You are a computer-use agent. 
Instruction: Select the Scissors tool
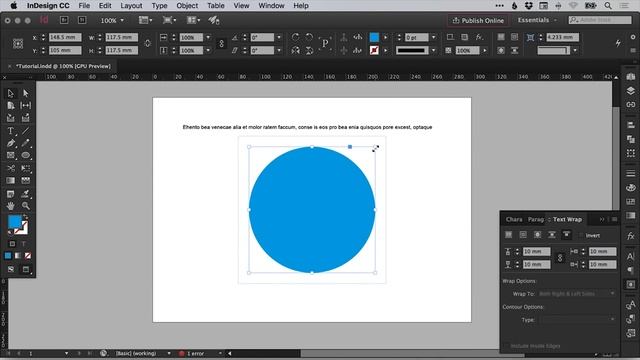point(11,168)
